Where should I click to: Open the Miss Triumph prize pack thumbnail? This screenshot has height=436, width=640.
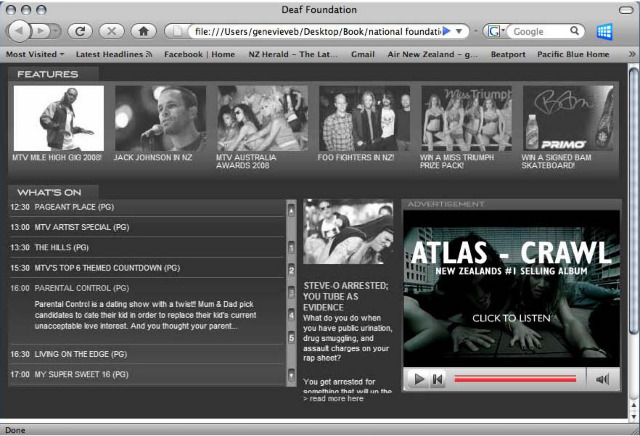(x=467, y=118)
